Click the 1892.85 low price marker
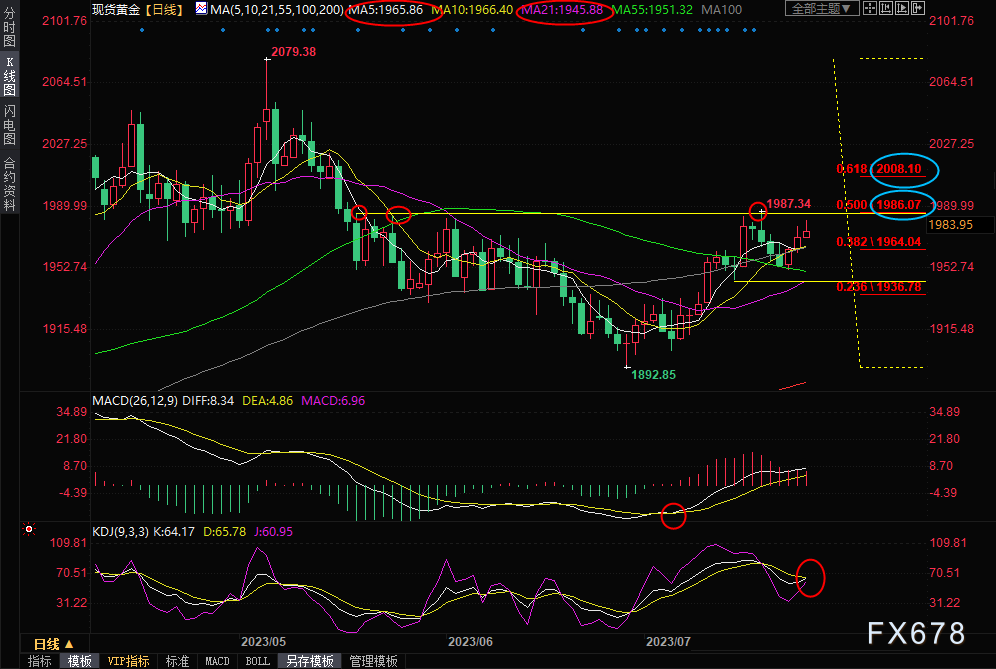This screenshot has height=669, width=996. [650, 375]
